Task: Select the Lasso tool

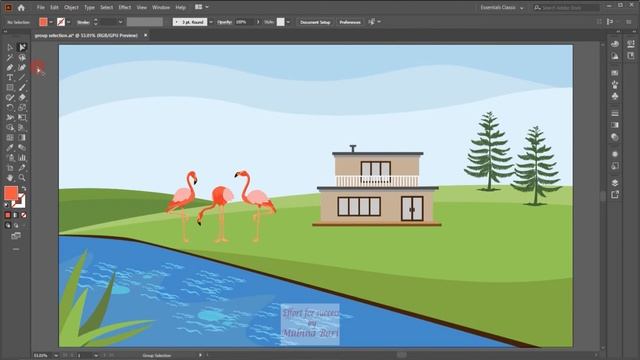Action: [22, 58]
